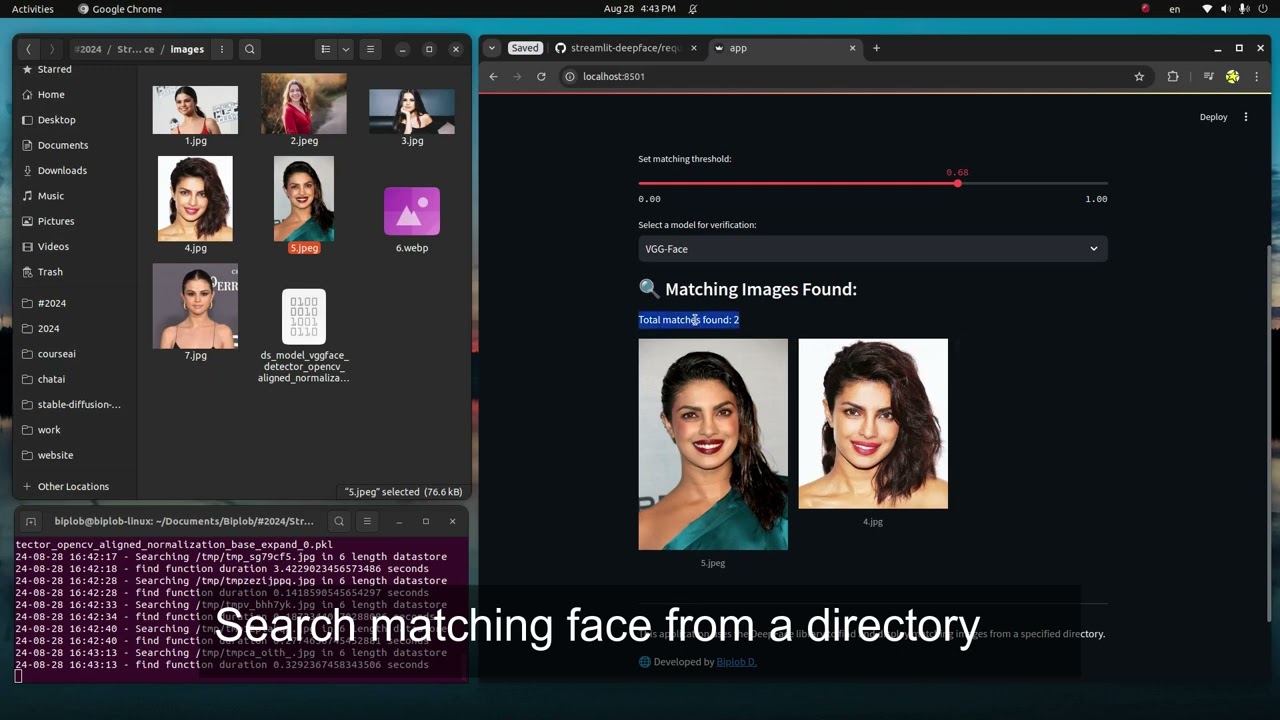Click the file manager list view sorting icon
Viewport: 1280px width, 720px height.
(325, 48)
